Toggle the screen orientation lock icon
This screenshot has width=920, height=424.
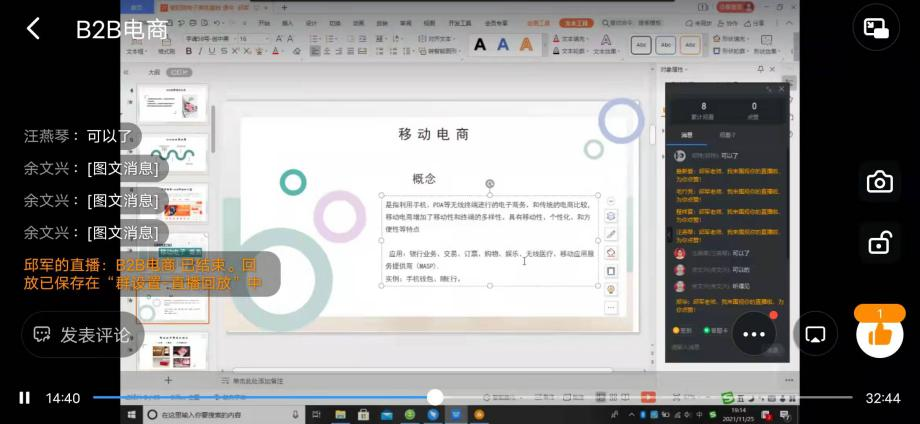(x=879, y=242)
